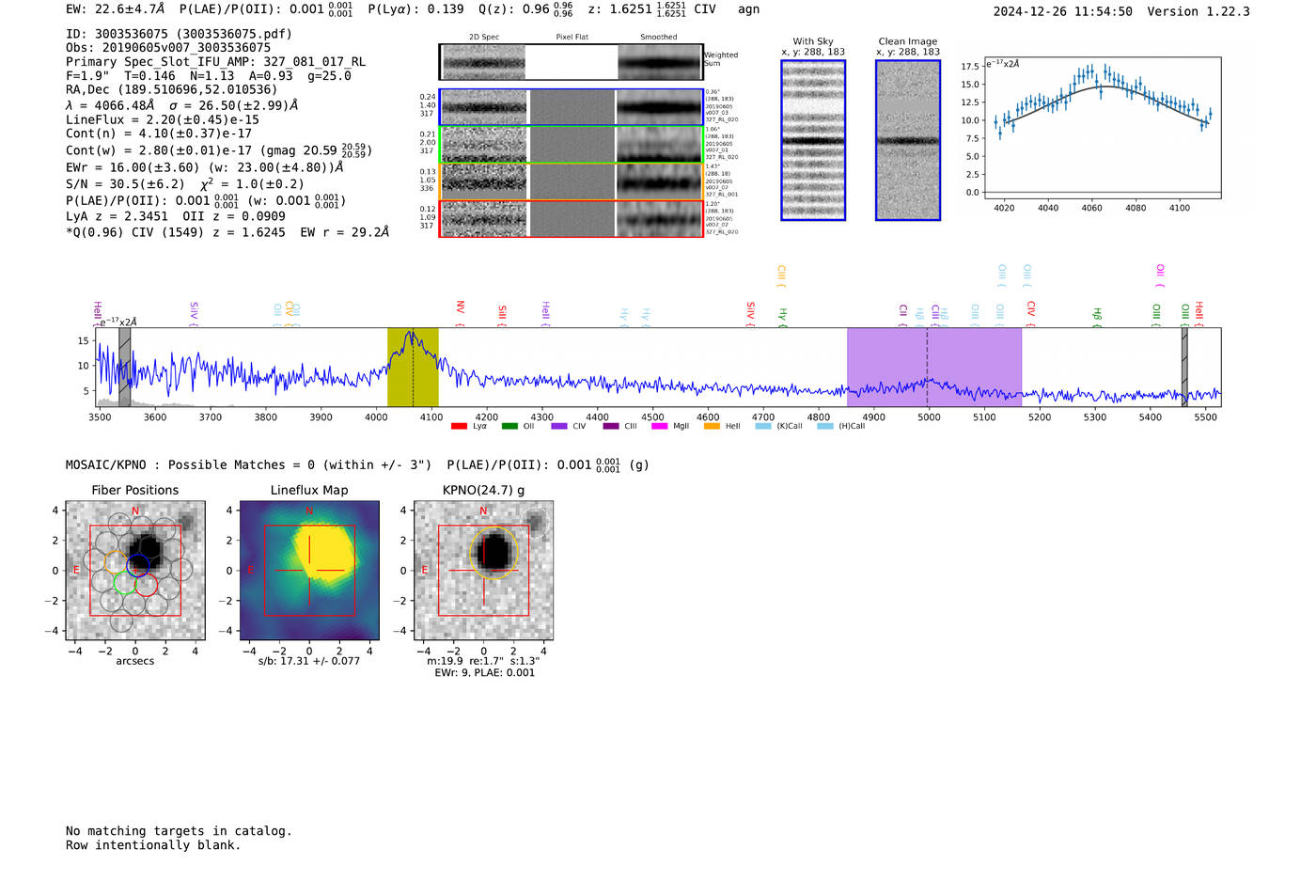Image resolution: width=1316 pixels, height=896 pixels.
Task: Click the *Q(0.96) CIV (1549) line
Action: (227, 232)
